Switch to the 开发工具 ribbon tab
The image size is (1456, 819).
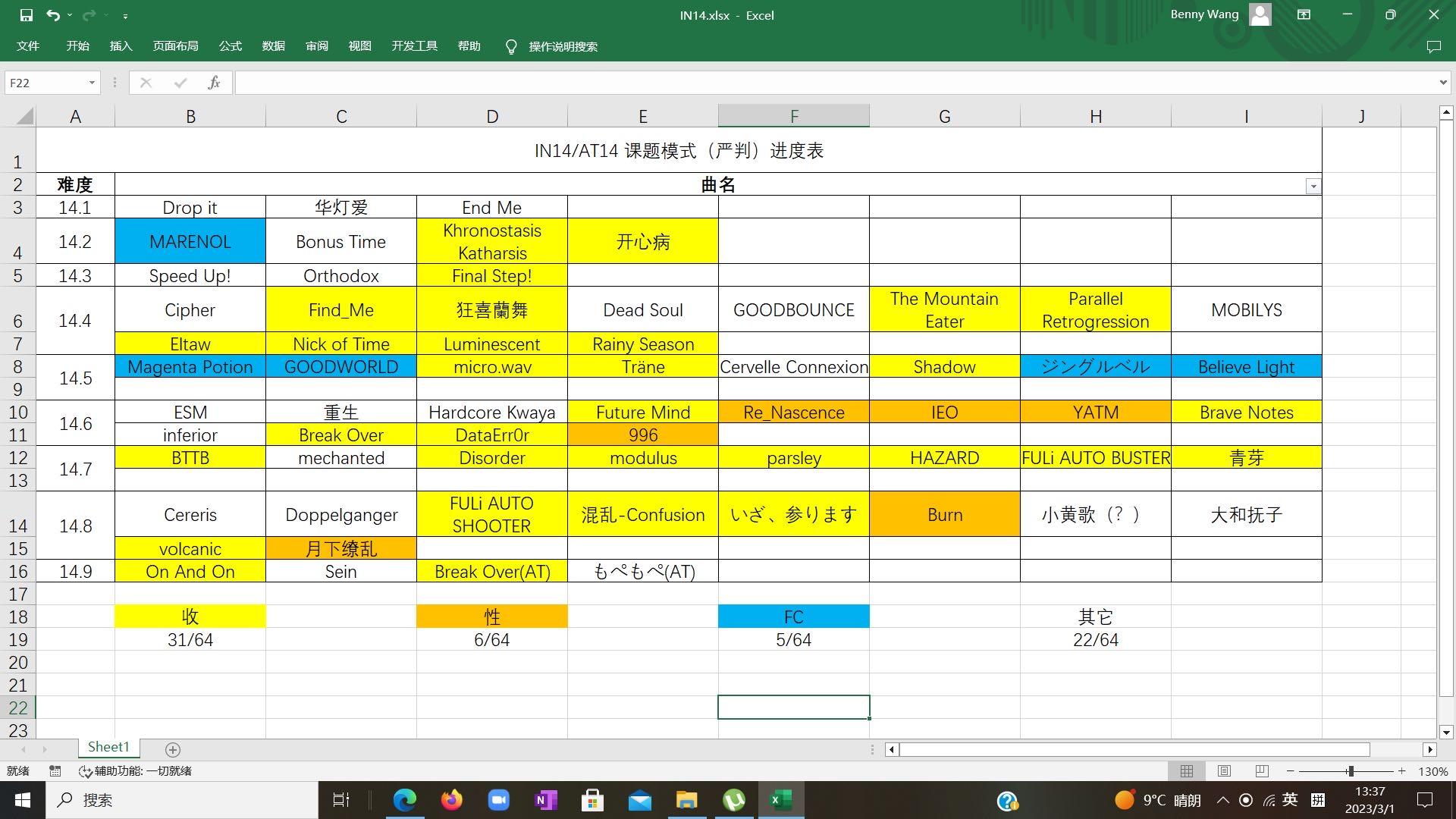pos(415,46)
